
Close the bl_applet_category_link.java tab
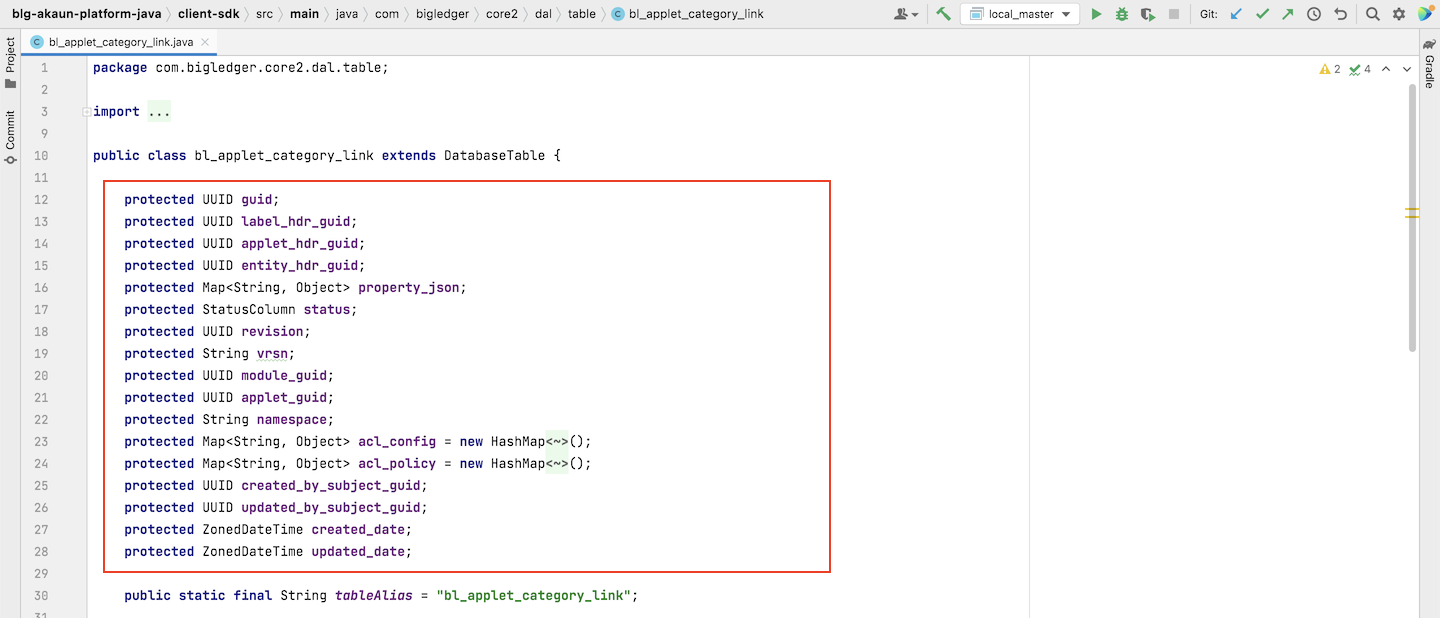[x=206, y=42]
